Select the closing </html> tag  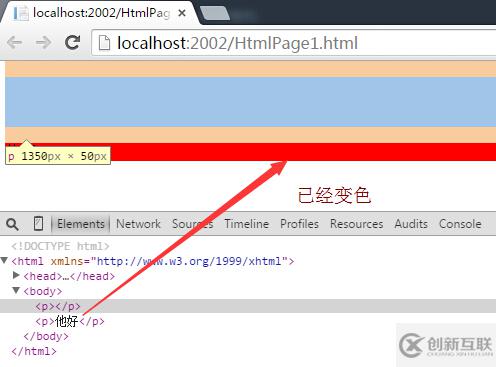point(34,351)
